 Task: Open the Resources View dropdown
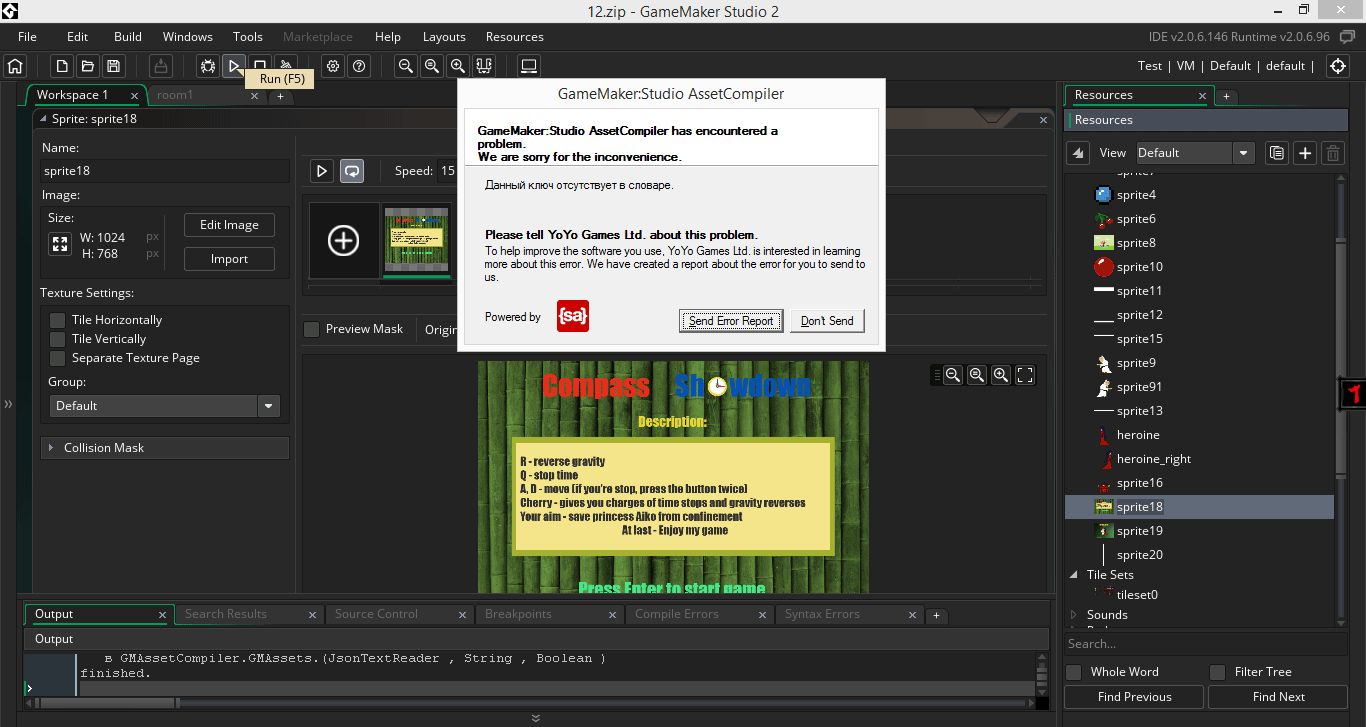click(1195, 153)
